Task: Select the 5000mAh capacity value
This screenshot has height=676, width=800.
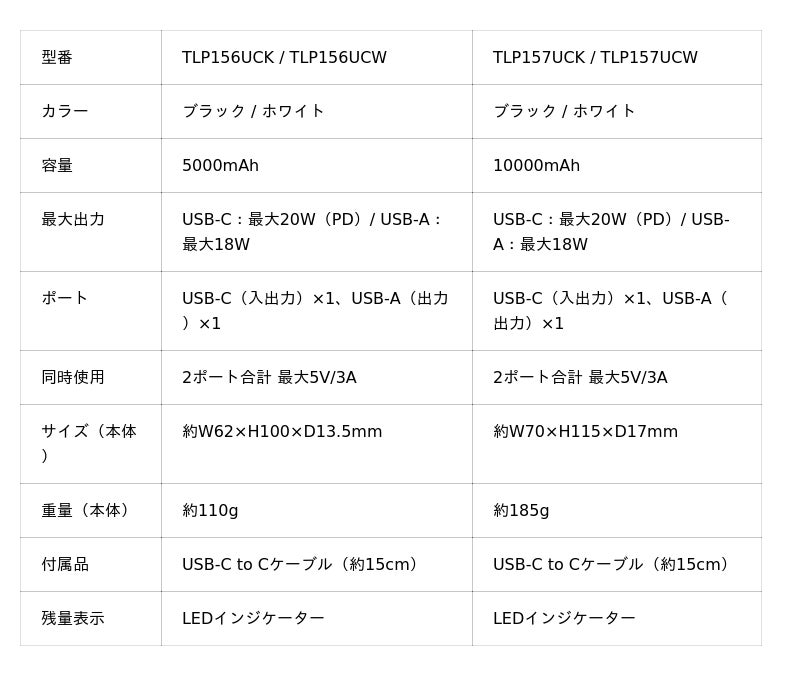Action: coord(220,166)
